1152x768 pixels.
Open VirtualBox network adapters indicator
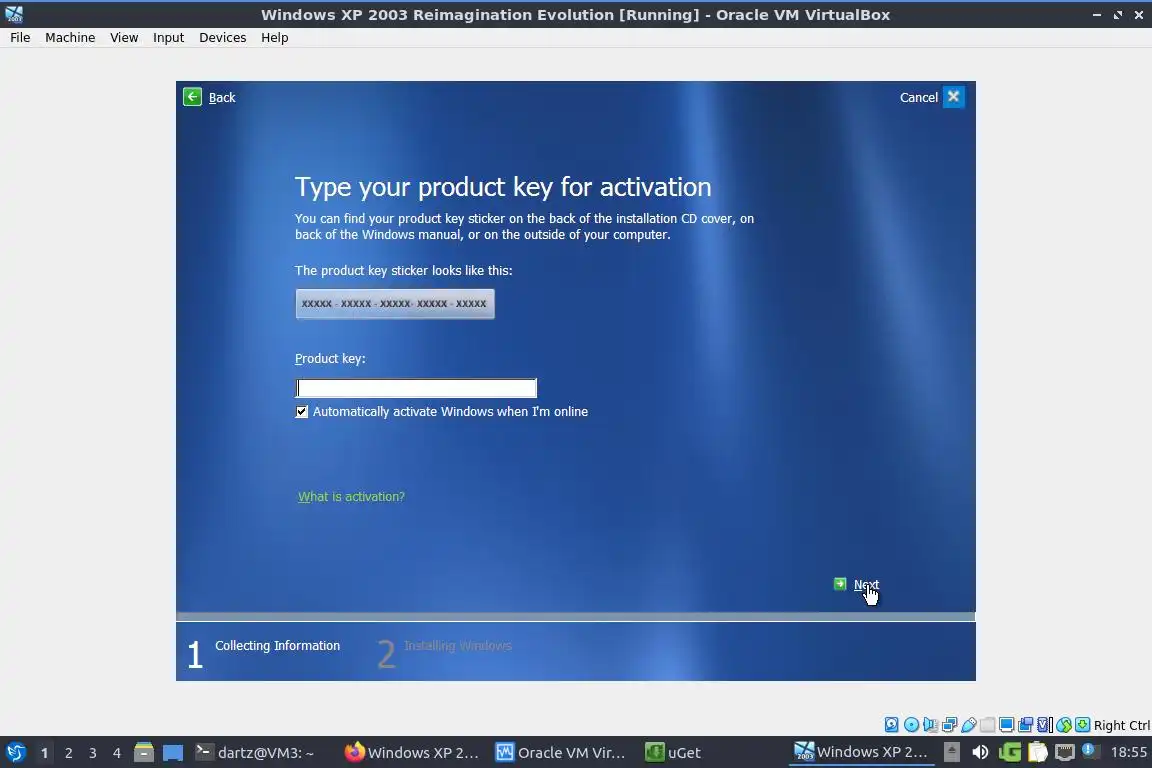click(949, 725)
